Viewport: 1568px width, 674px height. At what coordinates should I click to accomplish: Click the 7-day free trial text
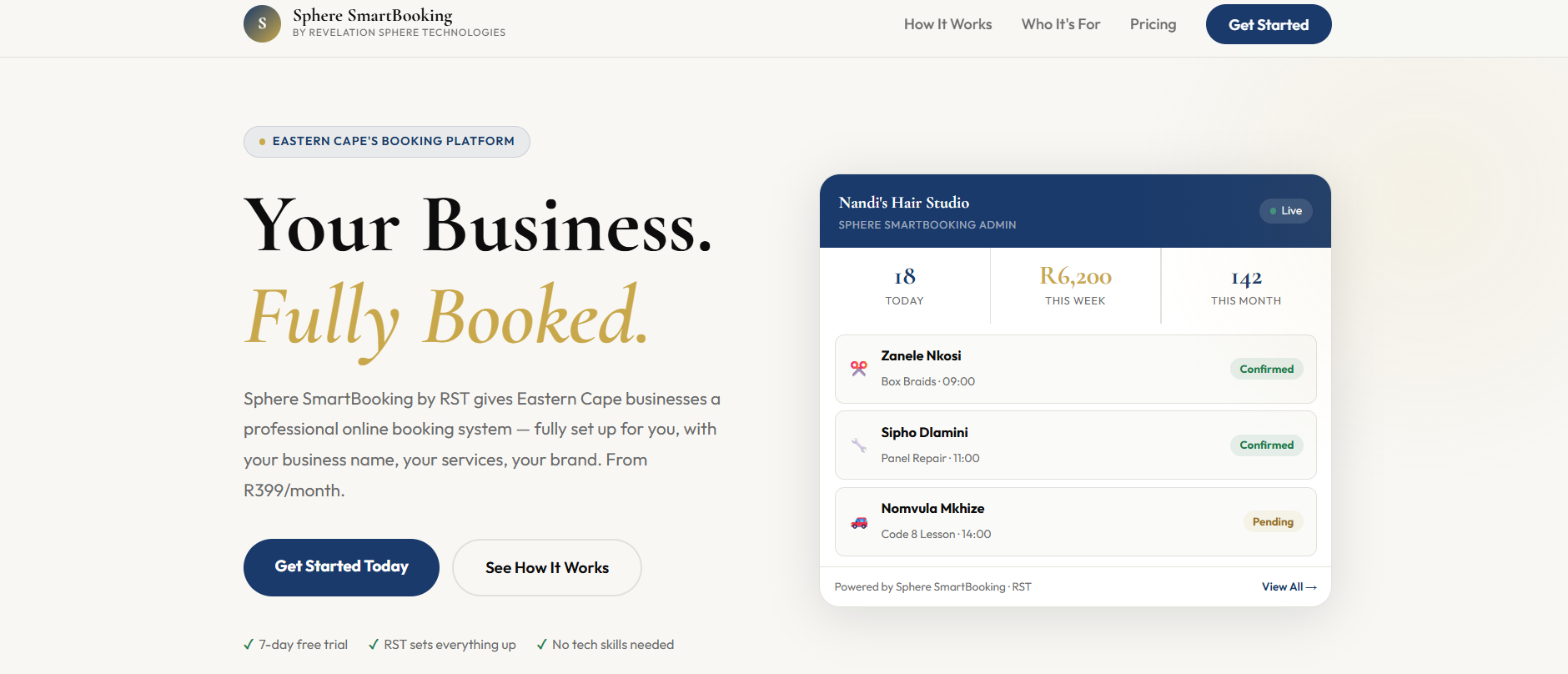coord(303,645)
